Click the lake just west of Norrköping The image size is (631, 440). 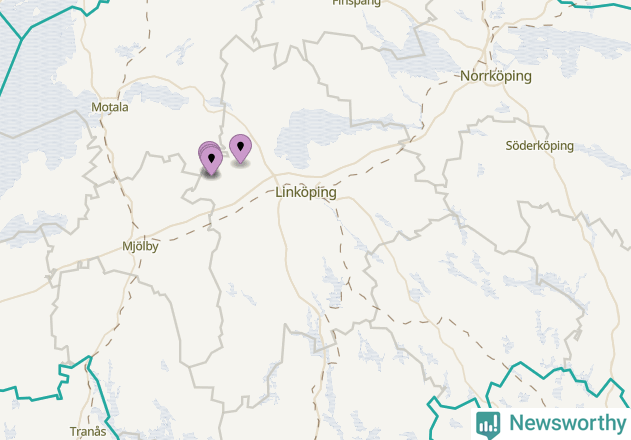pyautogui.click(x=419, y=56)
